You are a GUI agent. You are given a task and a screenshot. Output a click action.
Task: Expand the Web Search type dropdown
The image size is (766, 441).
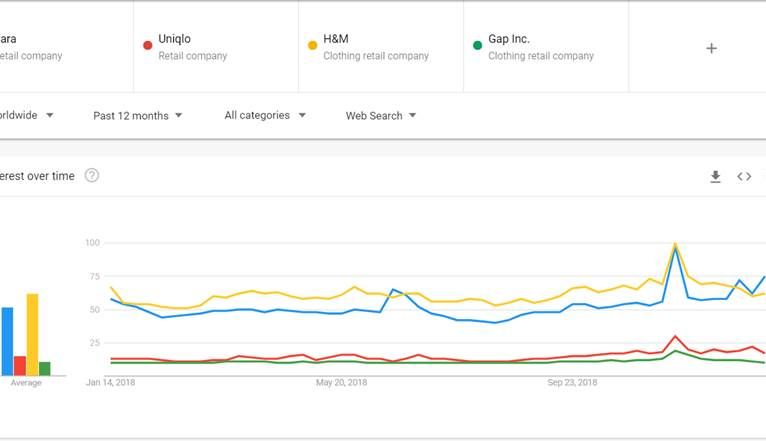(x=381, y=116)
